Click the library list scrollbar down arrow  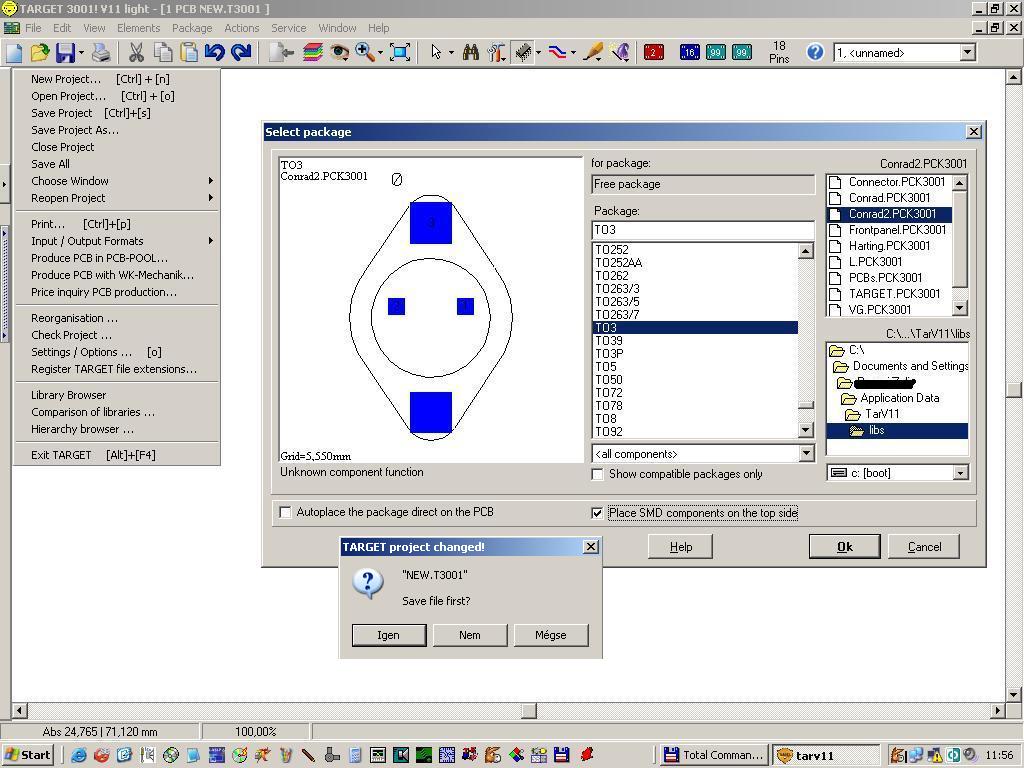tap(959, 308)
